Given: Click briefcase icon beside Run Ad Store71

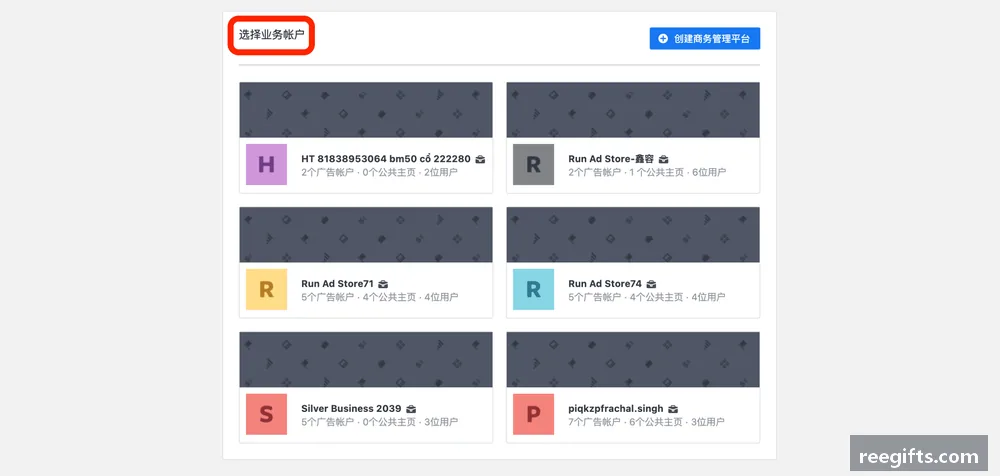Looking at the screenshot, I should [x=383, y=284].
